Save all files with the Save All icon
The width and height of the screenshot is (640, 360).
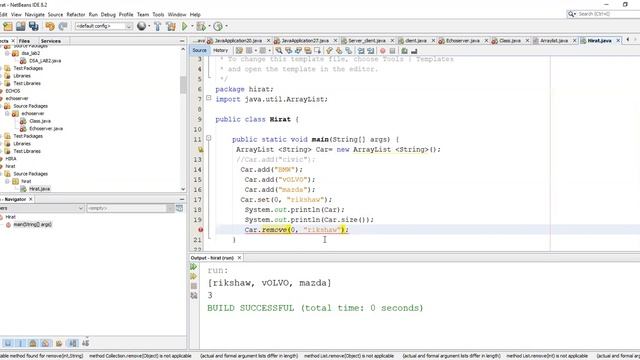pos(33,27)
